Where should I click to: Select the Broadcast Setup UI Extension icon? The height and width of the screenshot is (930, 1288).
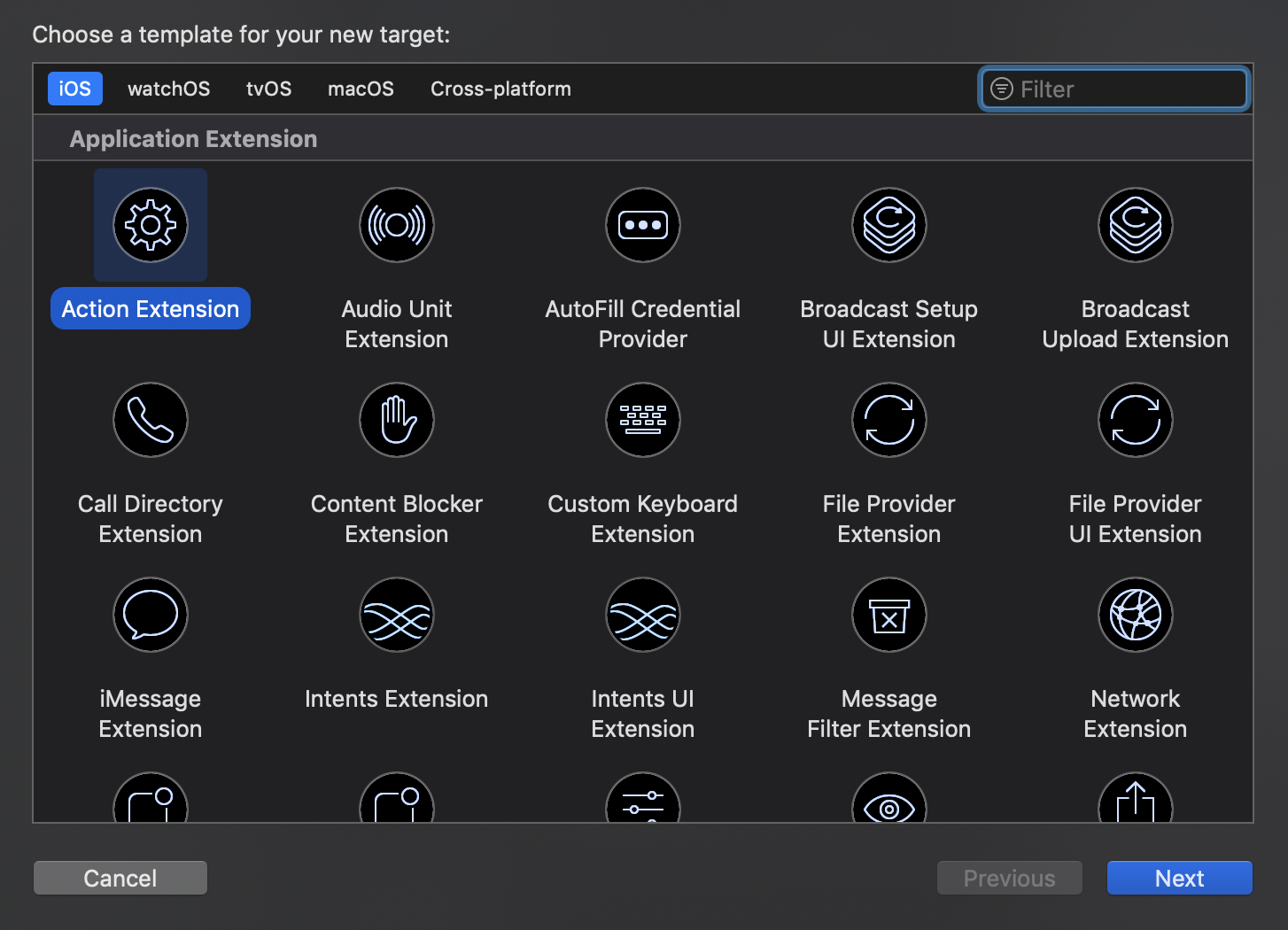888,225
